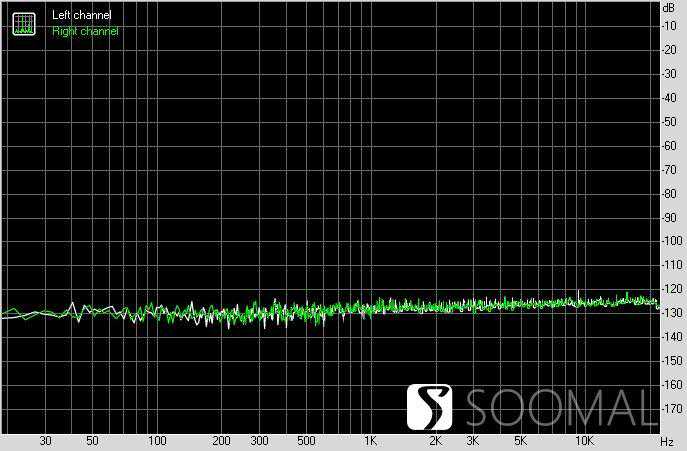
Task: Click the 500 Hz frequency label
Action: click(306, 441)
